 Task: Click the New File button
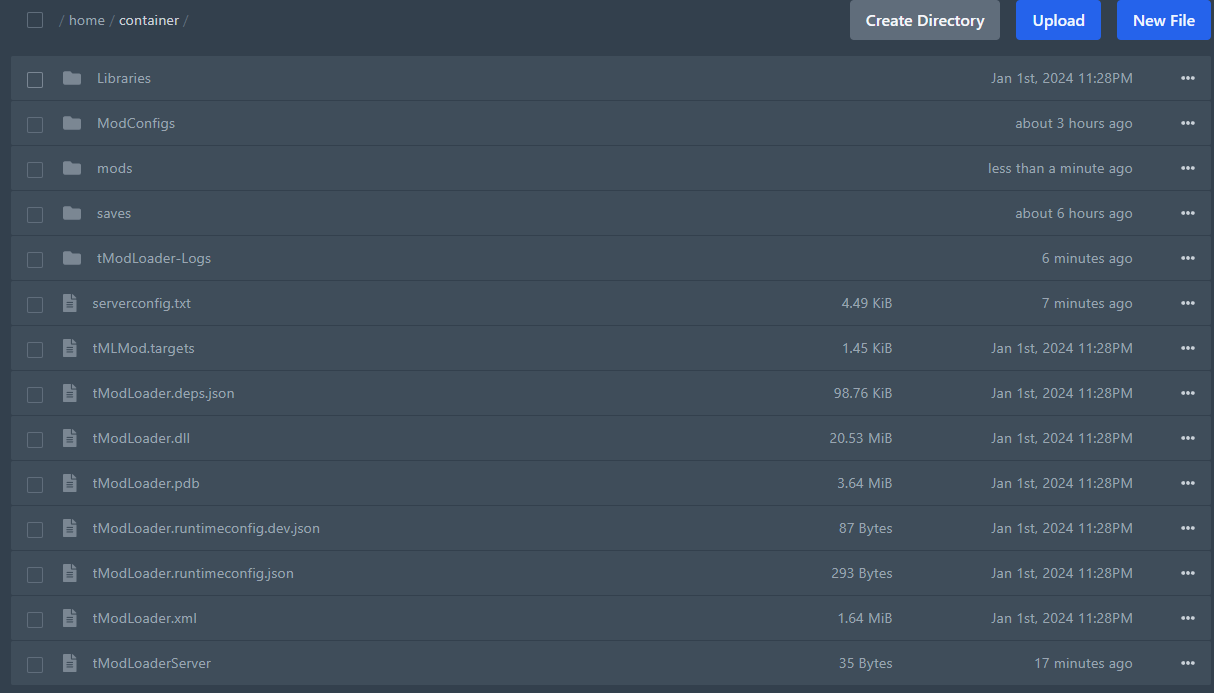tap(1164, 20)
